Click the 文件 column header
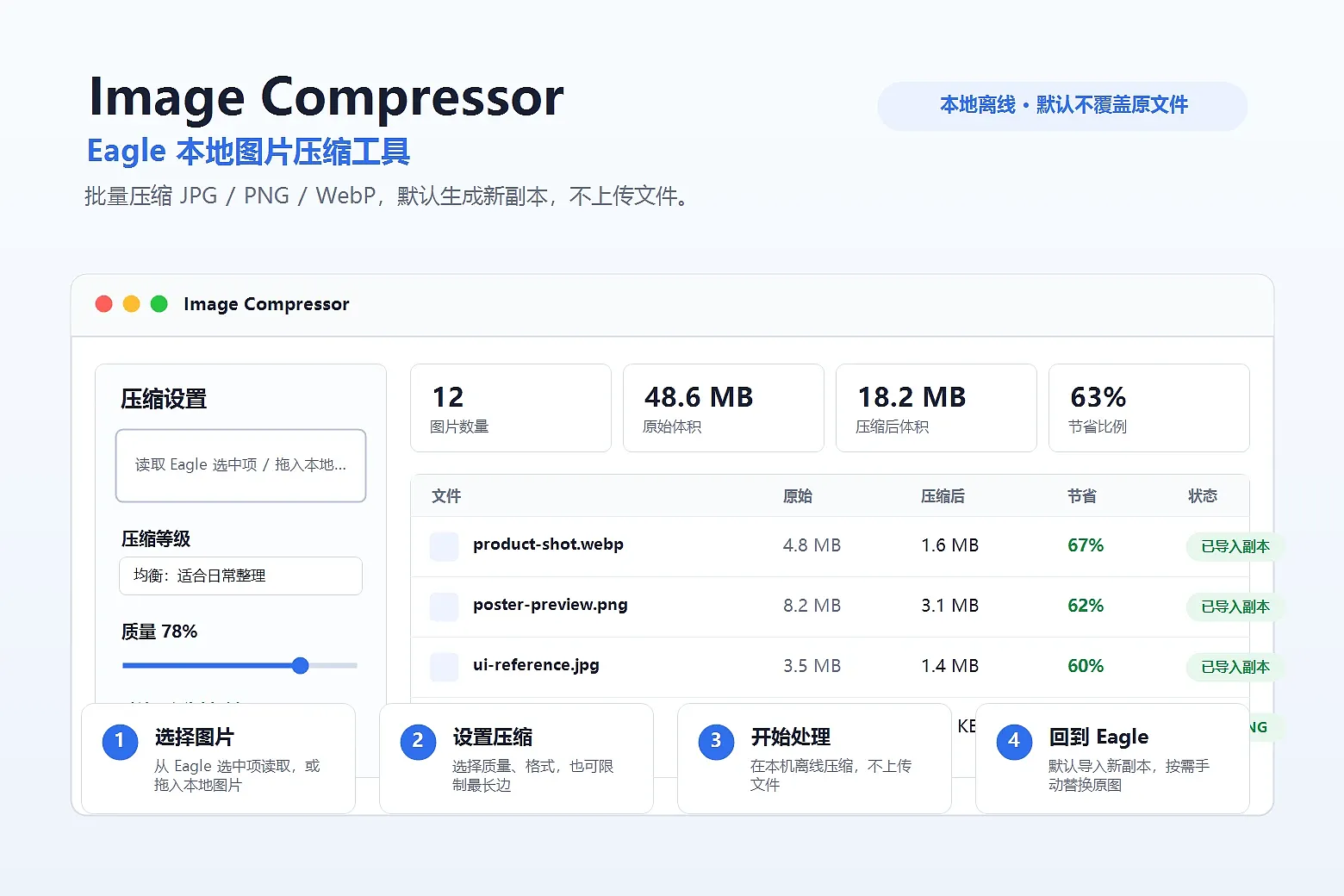The image size is (1344, 896). tap(446, 496)
